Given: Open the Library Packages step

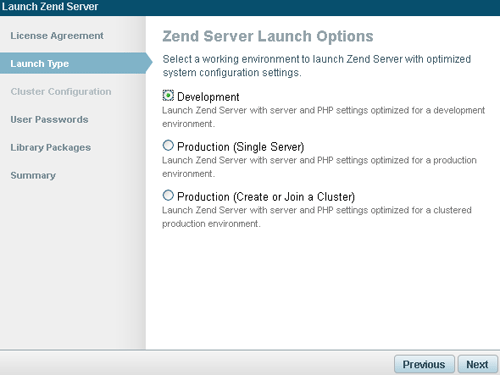Looking at the screenshot, I should coord(51,147).
